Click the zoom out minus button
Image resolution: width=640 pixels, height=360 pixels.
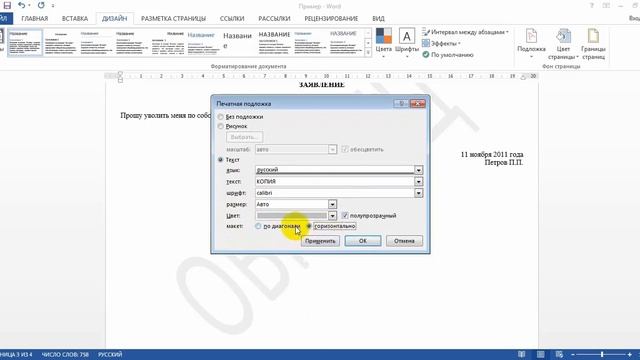coord(573,354)
